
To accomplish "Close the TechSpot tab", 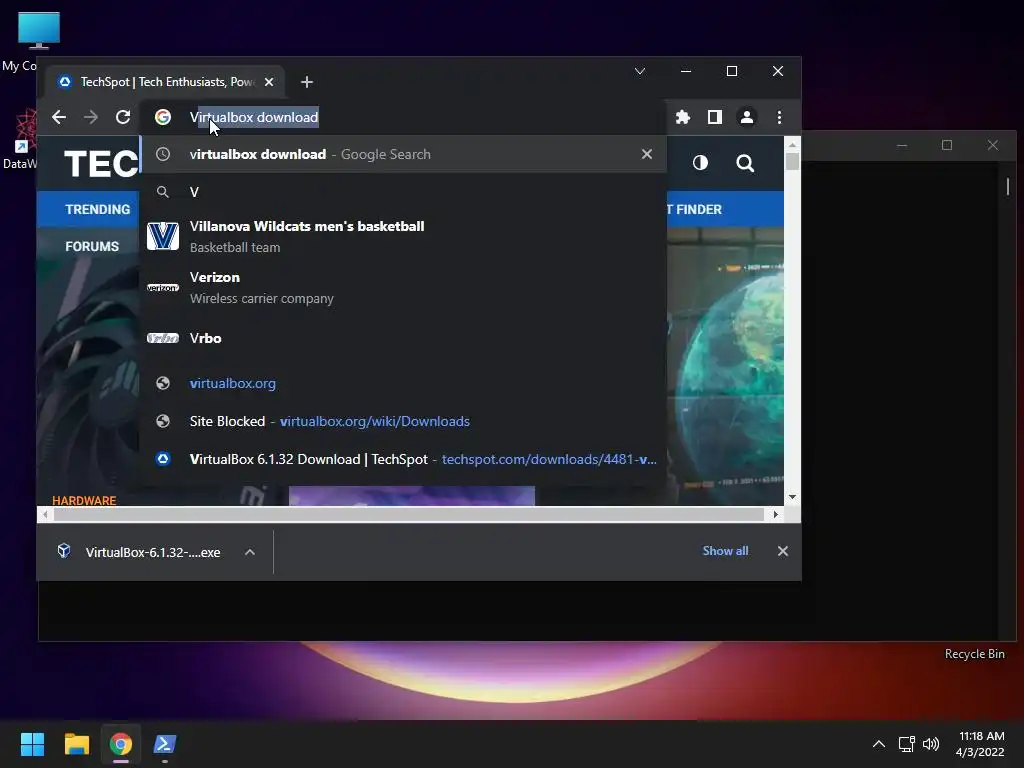I will 269,82.
